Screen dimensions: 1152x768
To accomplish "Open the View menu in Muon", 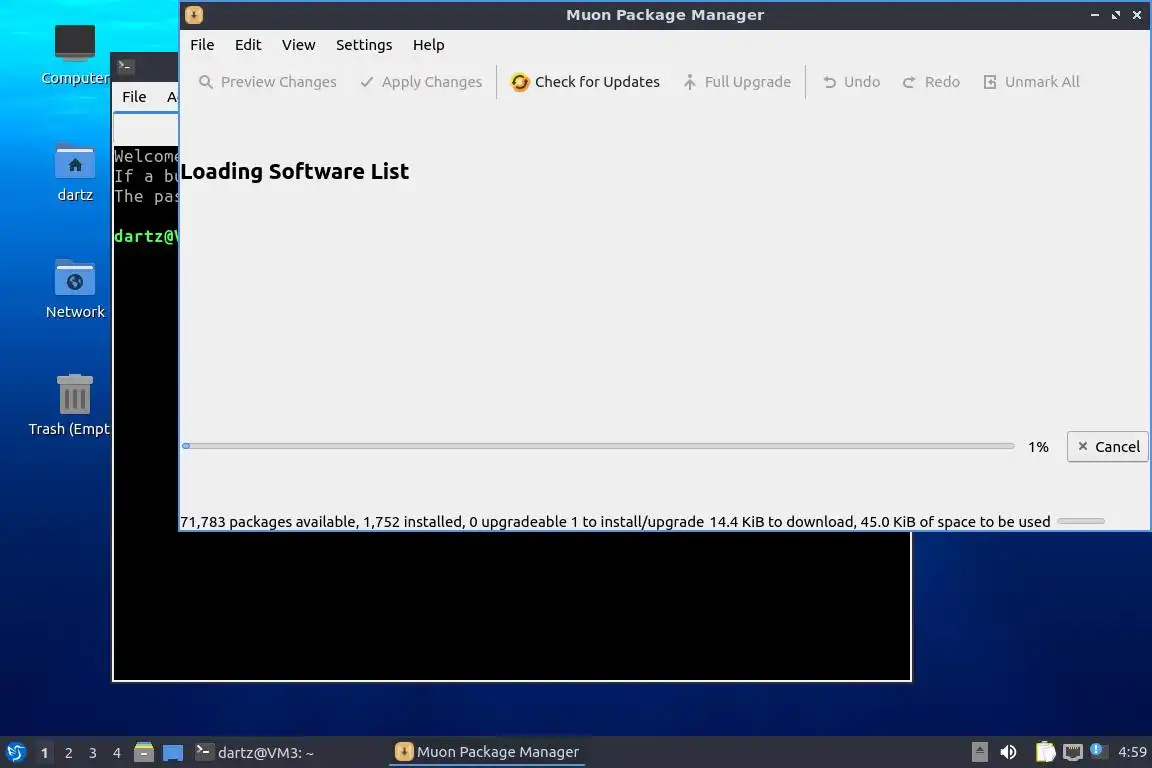I will [x=298, y=45].
